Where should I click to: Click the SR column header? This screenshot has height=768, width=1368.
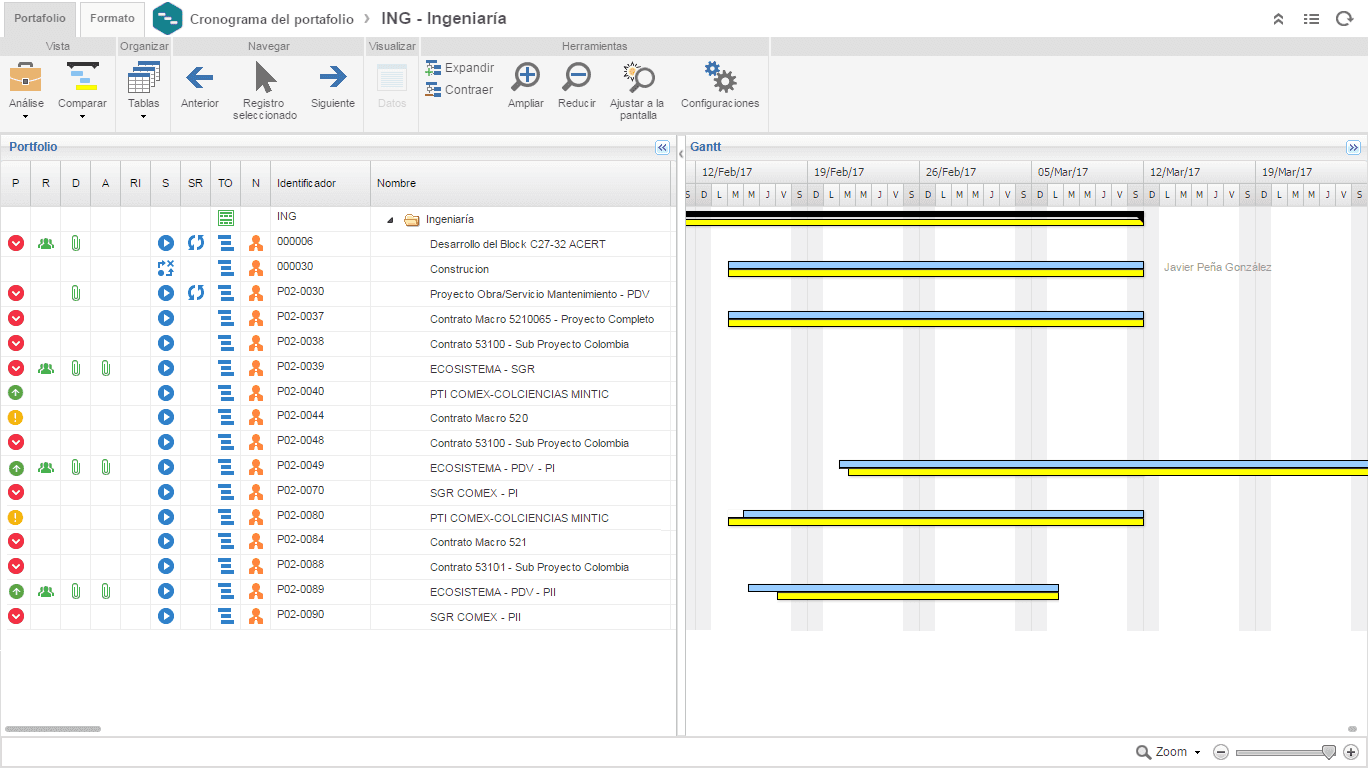(195, 183)
